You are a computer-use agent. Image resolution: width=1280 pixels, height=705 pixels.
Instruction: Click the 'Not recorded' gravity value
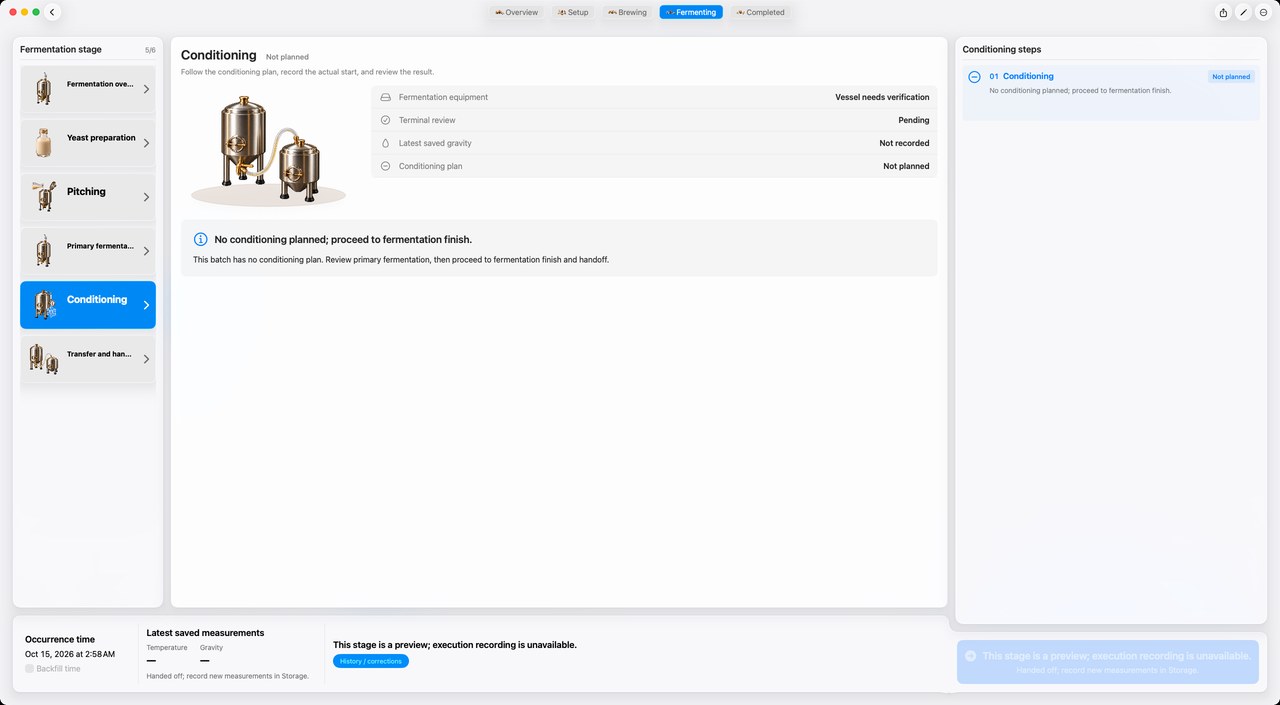904,143
